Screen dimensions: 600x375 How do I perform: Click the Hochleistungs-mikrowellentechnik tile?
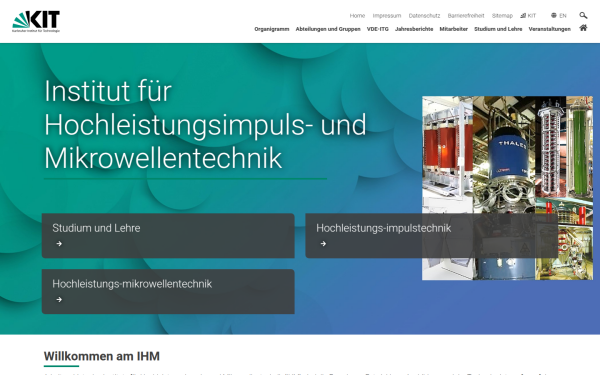pos(168,292)
